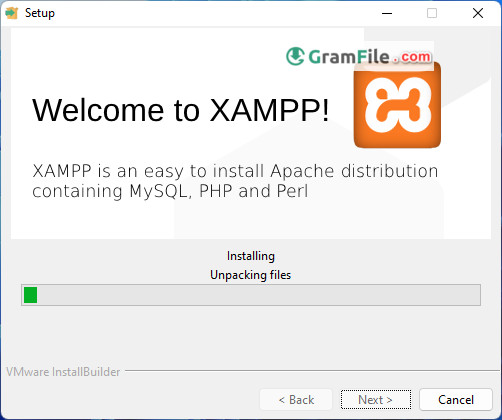The height and width of the screenshot is (420, 502).
Task: Click the empty area of the progress bar
Action: click(258, 295)
